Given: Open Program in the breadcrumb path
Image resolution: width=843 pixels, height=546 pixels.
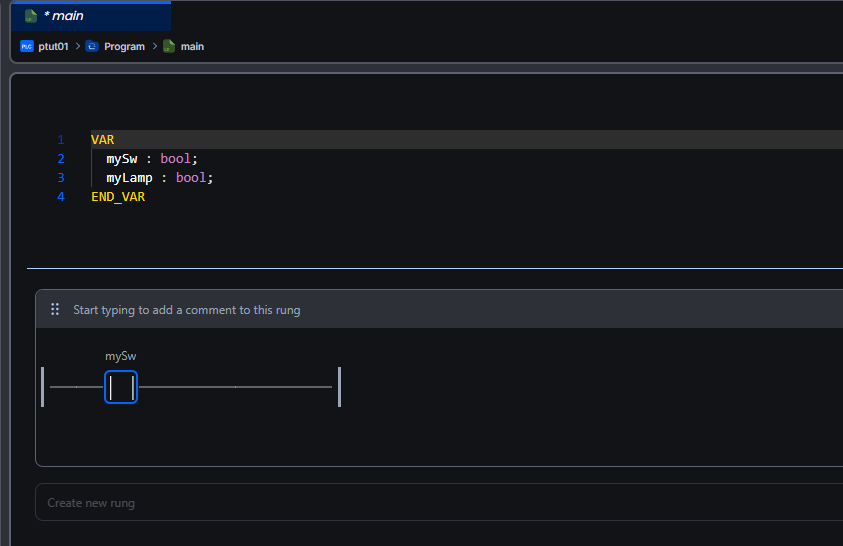Looking at the screenshot, I should [124, 46].
